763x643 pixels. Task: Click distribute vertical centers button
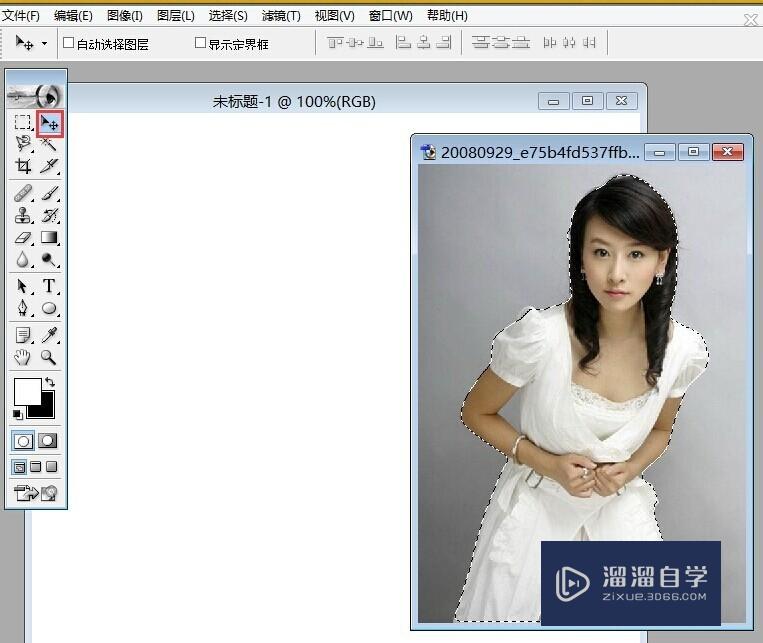(x=500, y=43)
